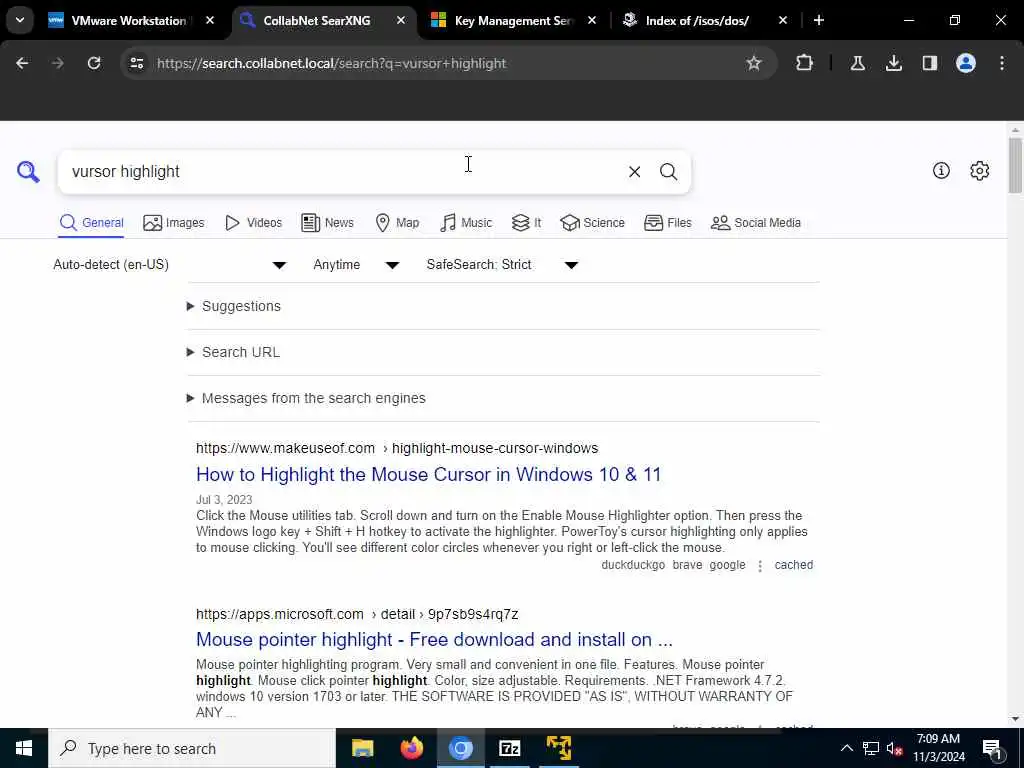Open the SafeSearch: Strict dropdown
Image resolution: width=1024 pixels, height=768 pixels.
[502, 264]
